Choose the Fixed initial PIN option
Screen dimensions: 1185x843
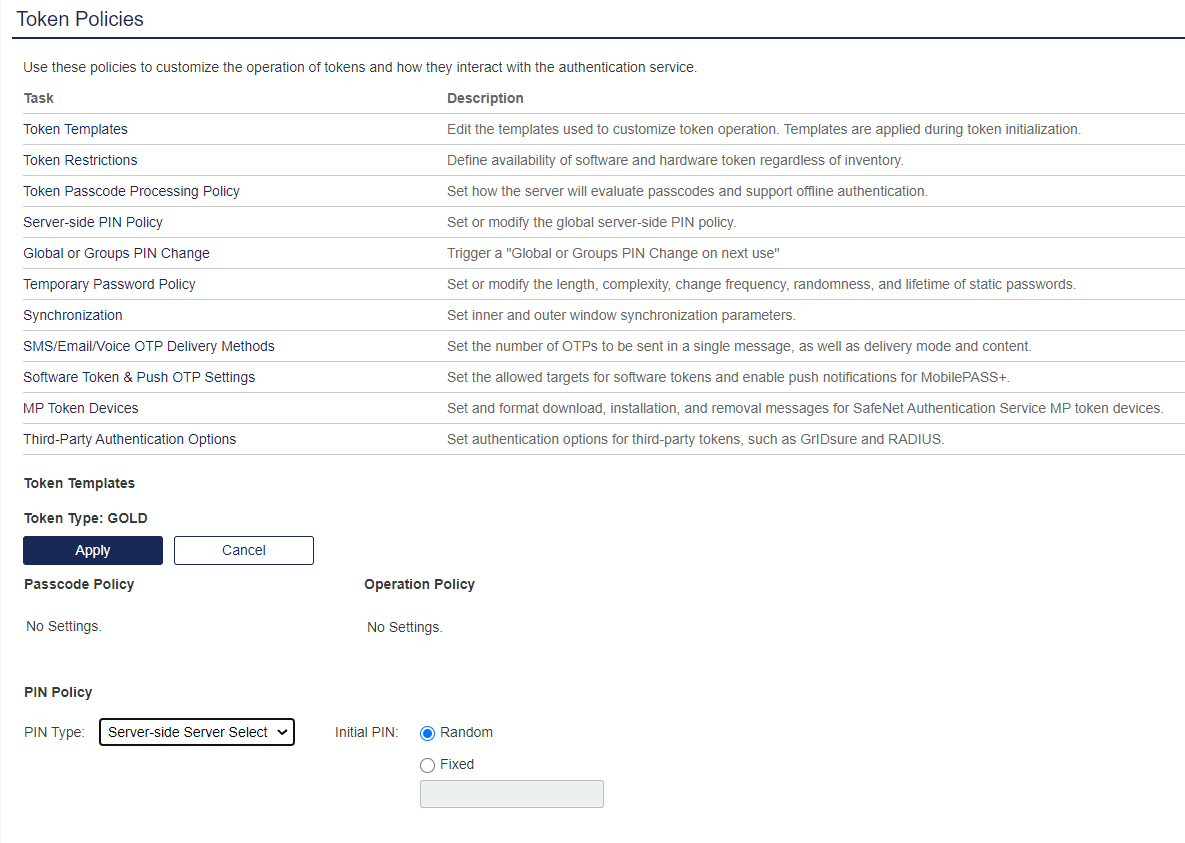(x=428, y=765)
